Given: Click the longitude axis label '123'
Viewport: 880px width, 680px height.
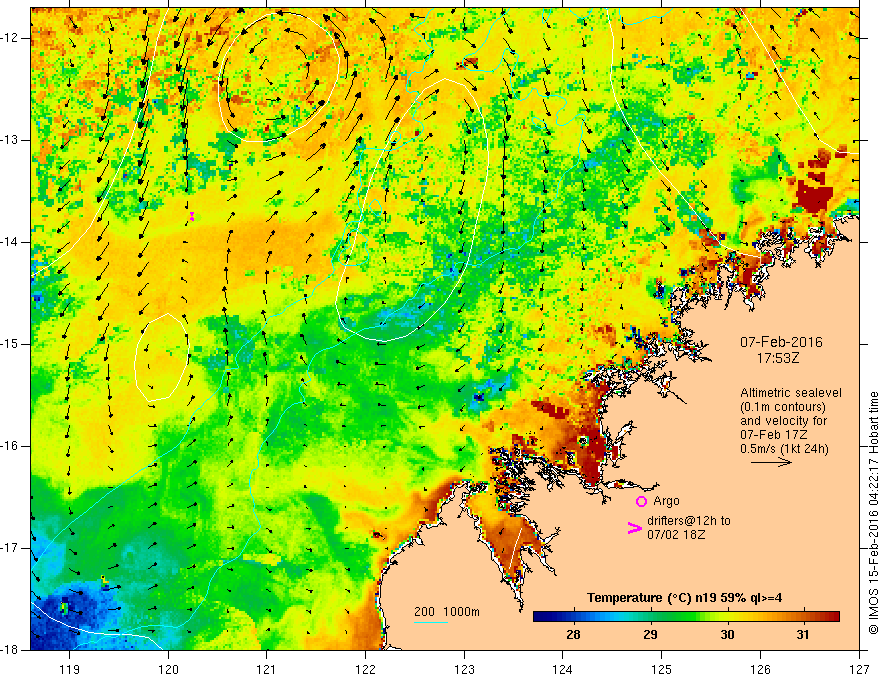Looking at the screenshot, I should (464, 669).
